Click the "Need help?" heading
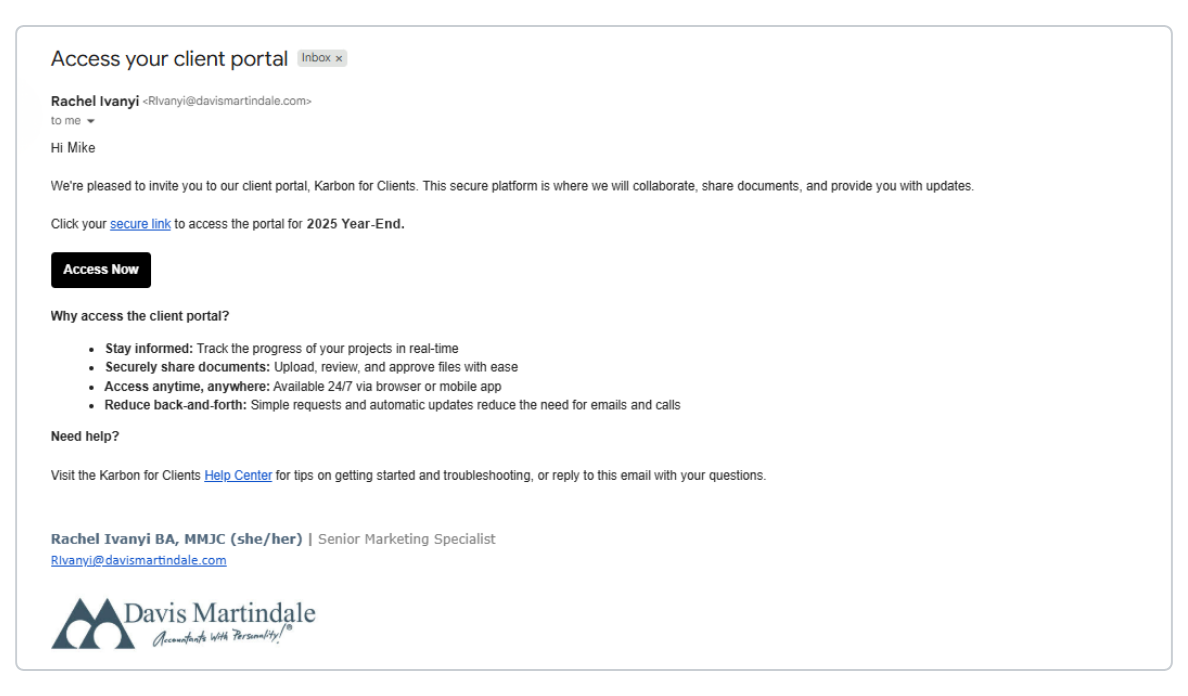 (x=85, y=437)
